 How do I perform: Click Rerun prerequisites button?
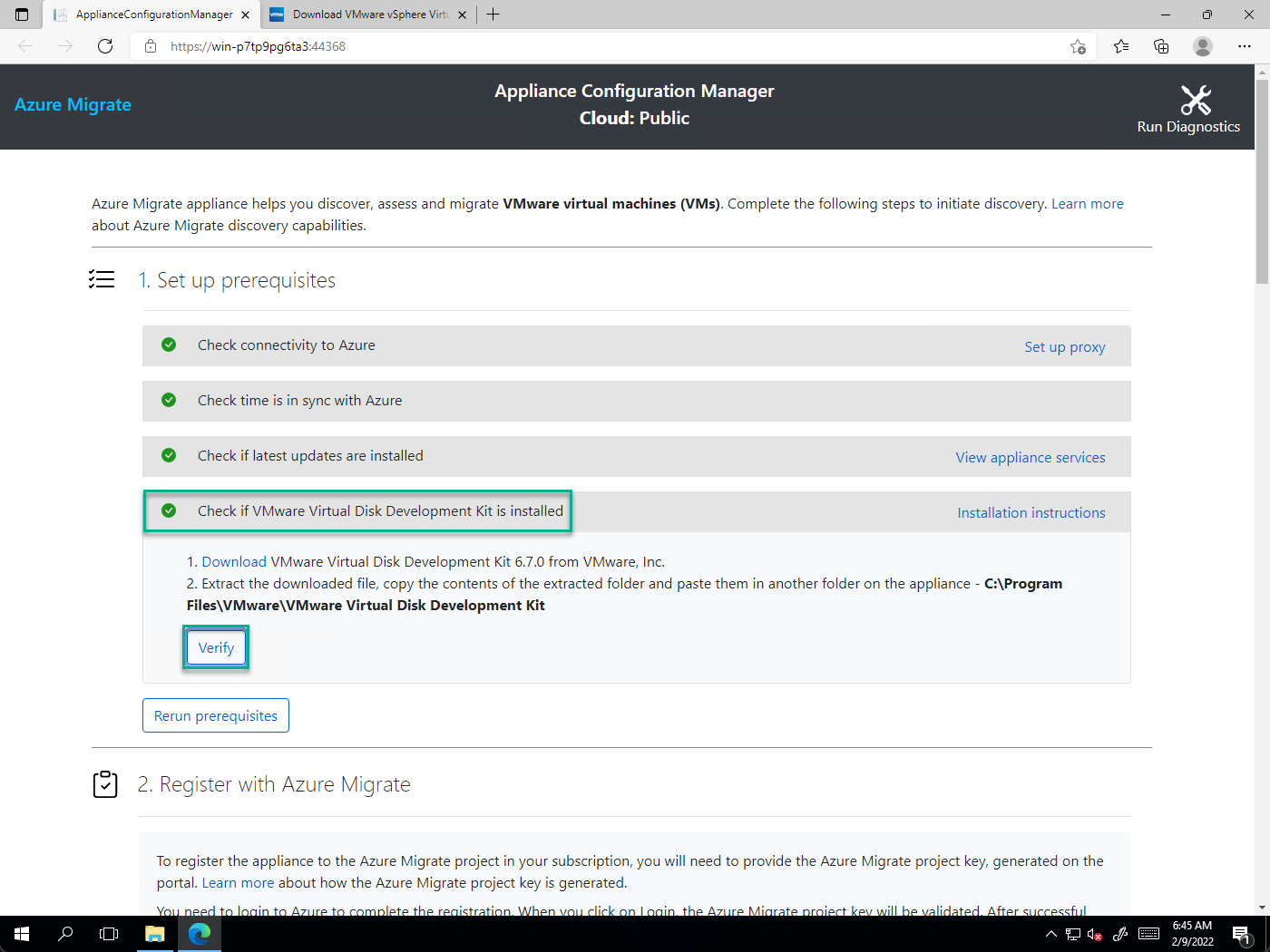pyautogui.click(x=216, y=715)
